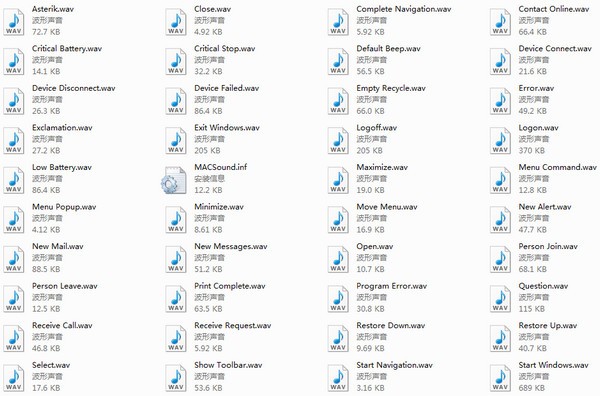Click the Logon.wav file name
Screen dimensions: 600x396
[538, 128]
